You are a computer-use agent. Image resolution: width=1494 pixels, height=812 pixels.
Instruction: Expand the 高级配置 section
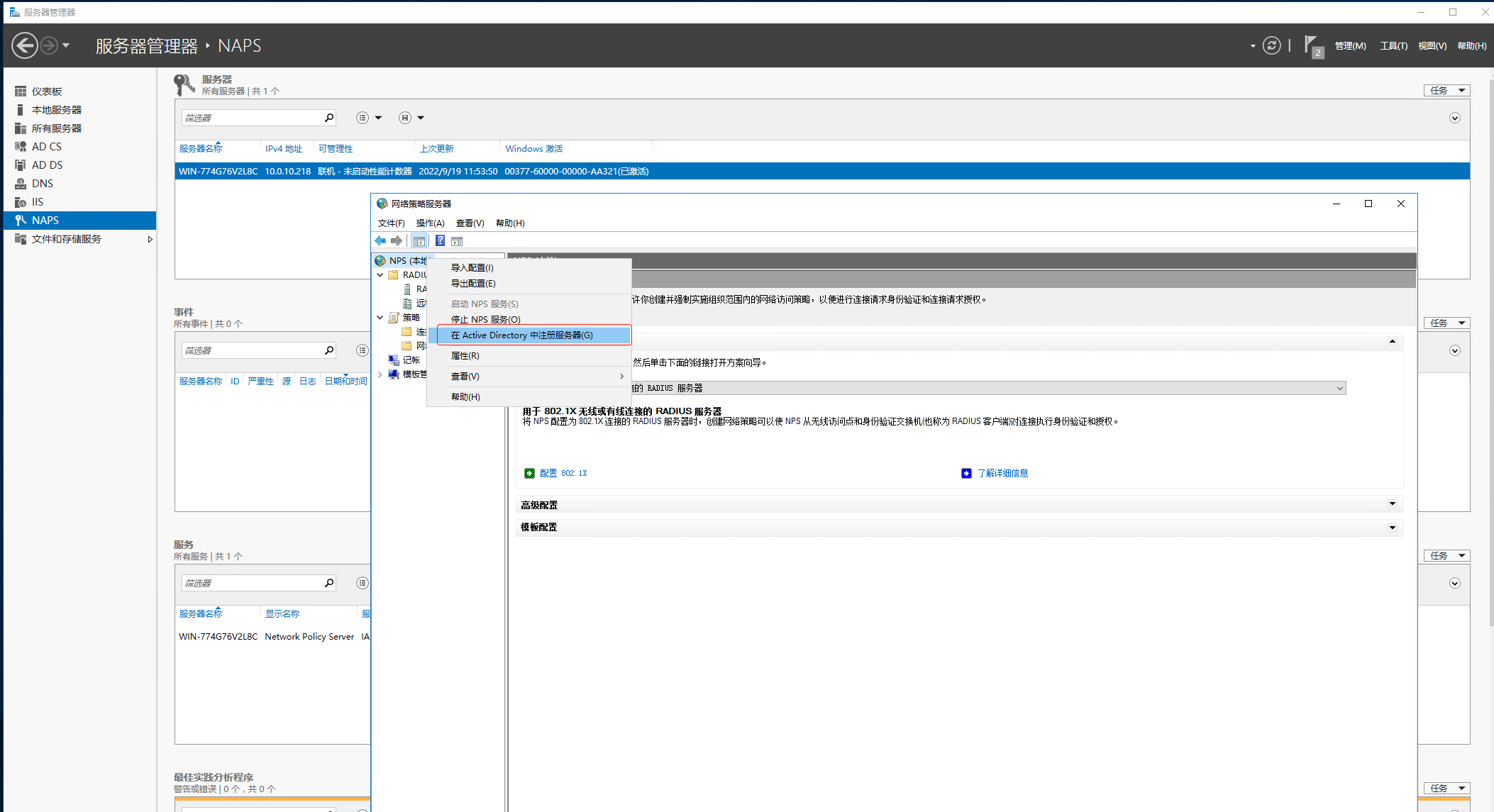[x=1392, y=504]
